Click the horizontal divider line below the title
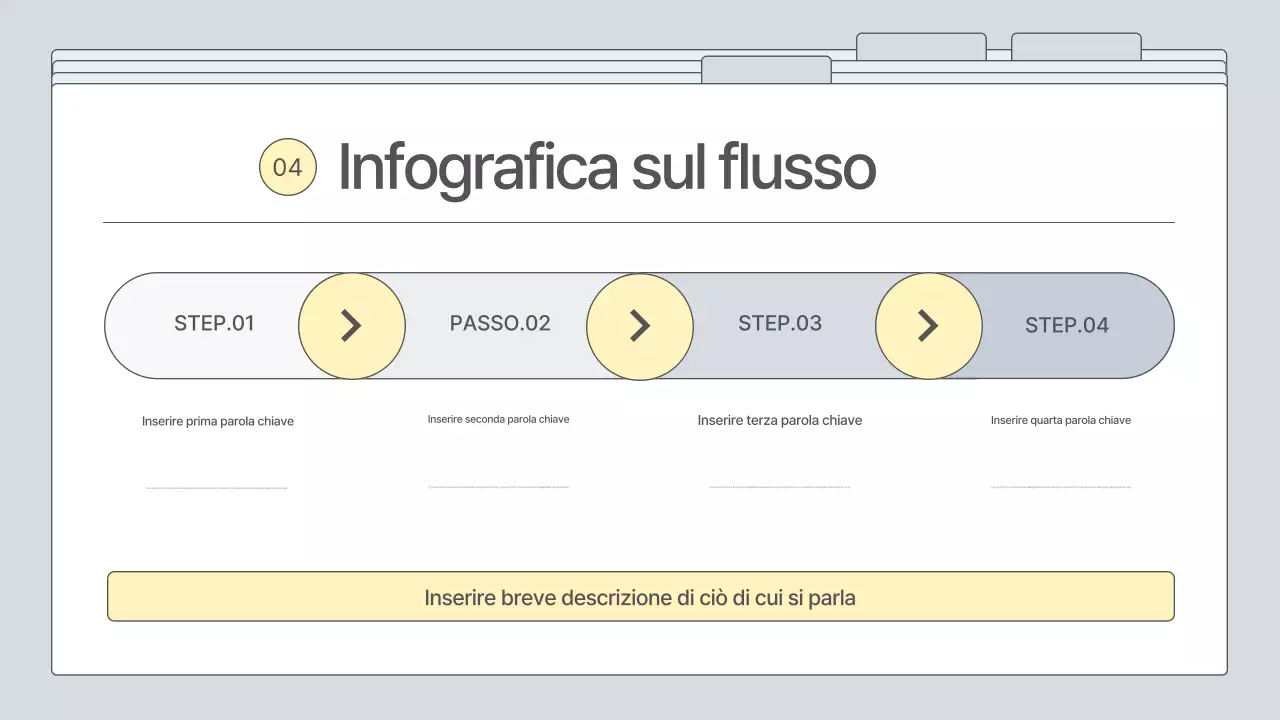1280x720 pixels. pyautogui.click(x=640, y=218)
